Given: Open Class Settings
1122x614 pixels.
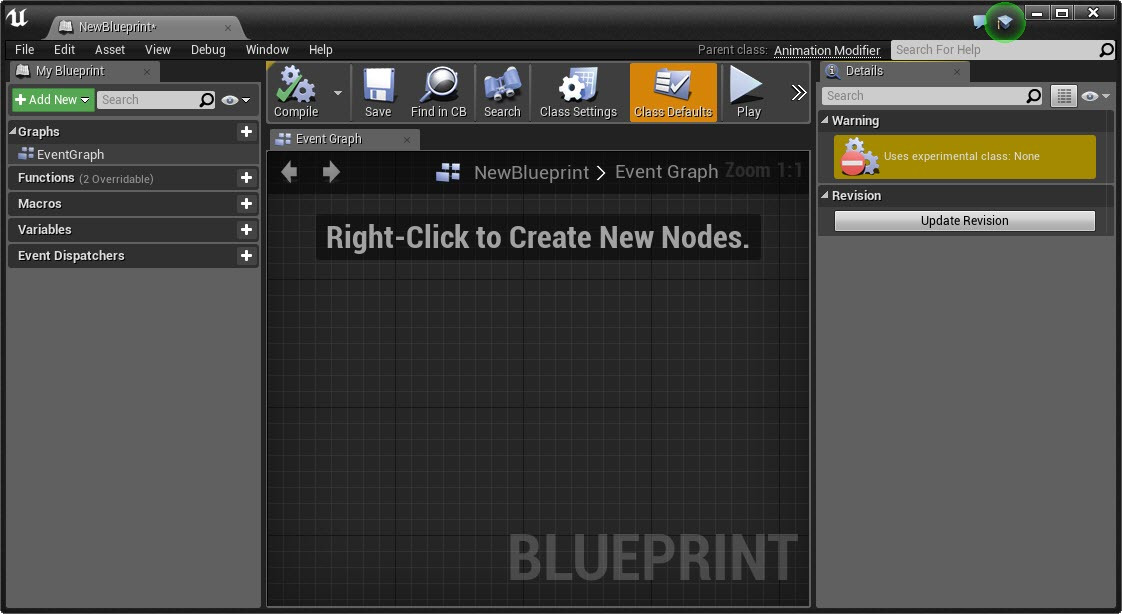Looking at the screenshot, I should 577,92.
